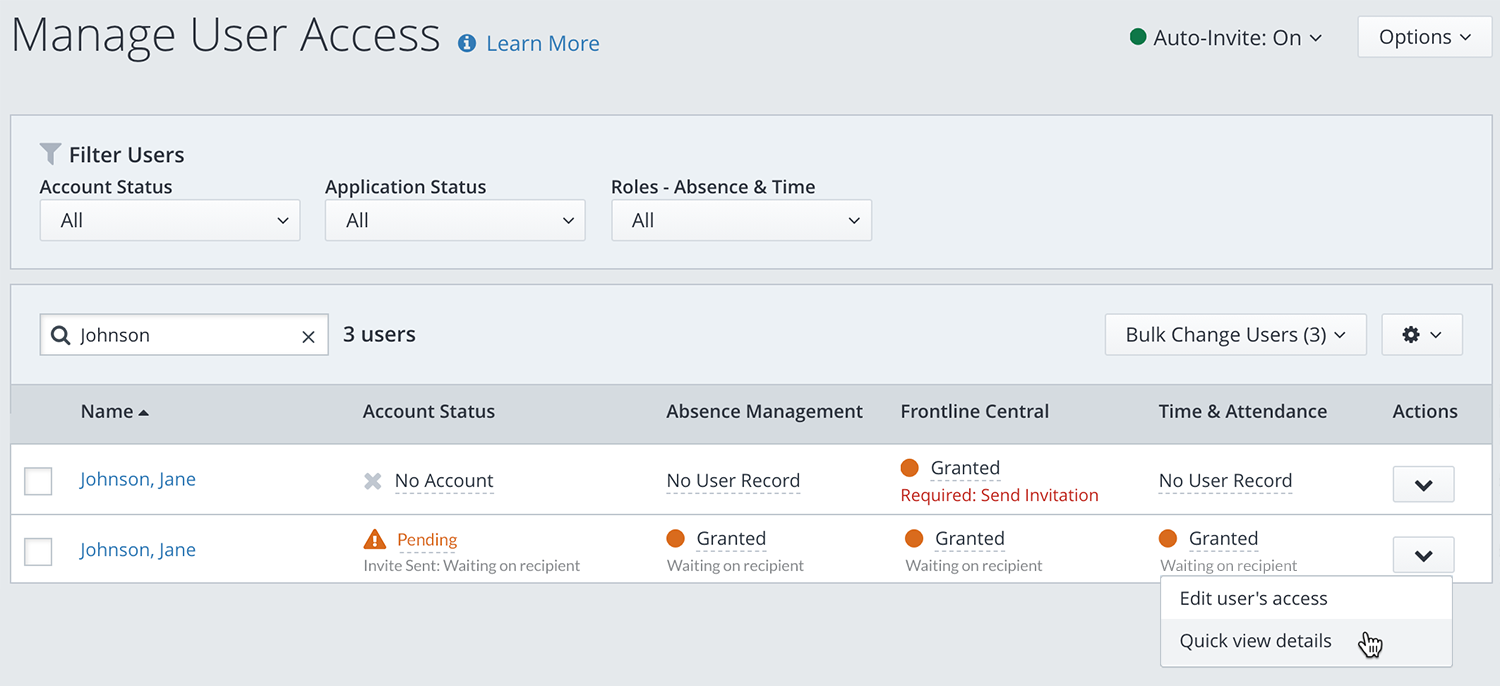Click the Pending warning triangle icon

click(x=374, y=540)
